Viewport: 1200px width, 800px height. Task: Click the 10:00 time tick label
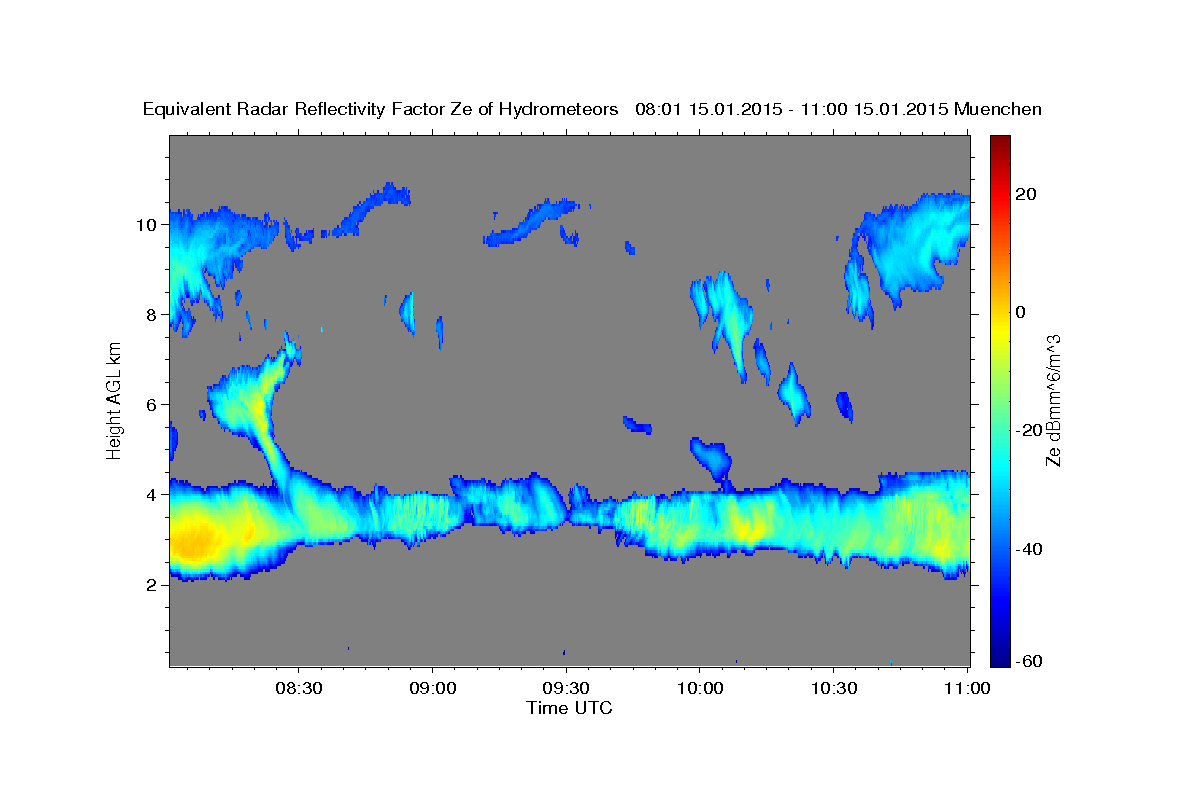click(x=700, y=689)
